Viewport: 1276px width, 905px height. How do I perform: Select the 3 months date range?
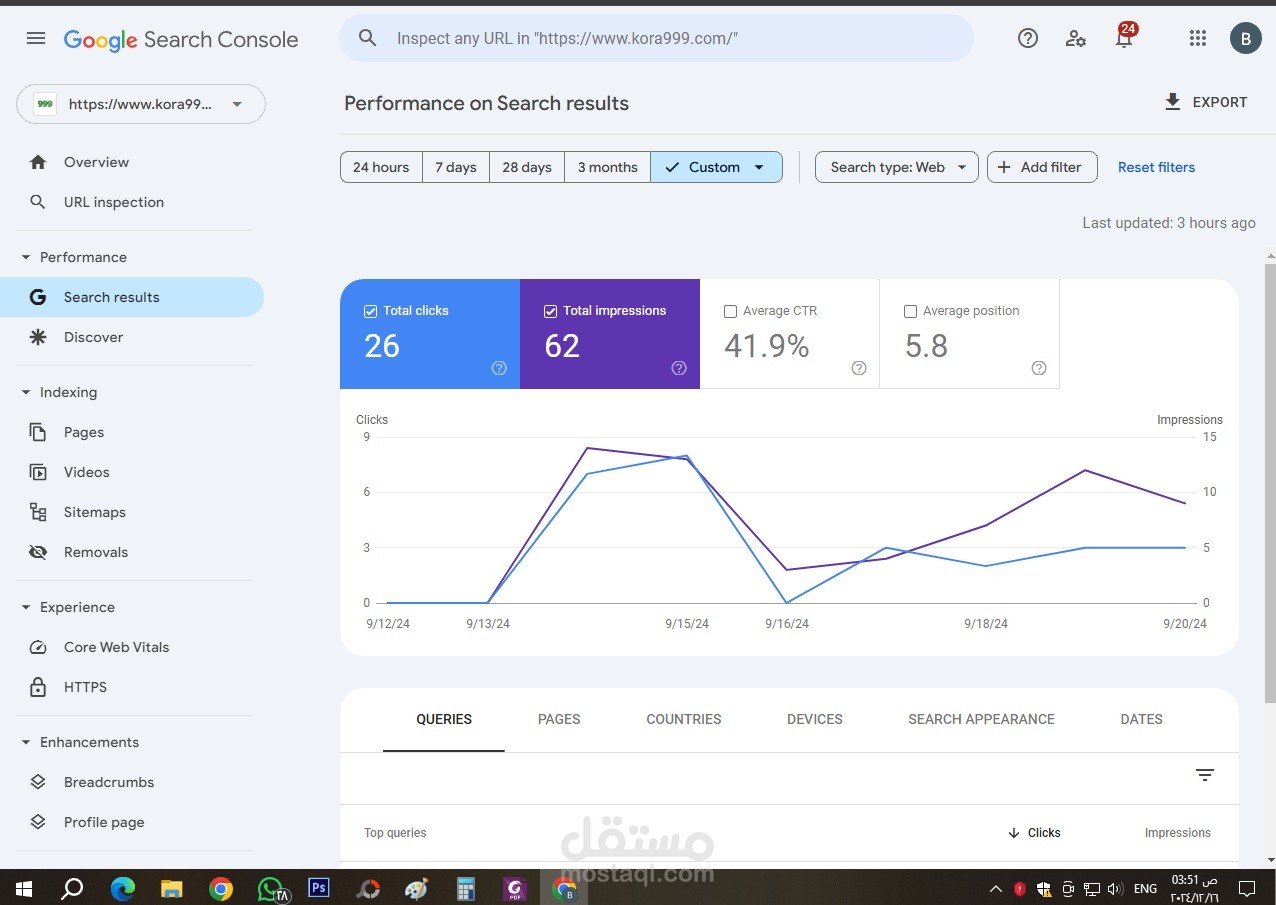608,167
